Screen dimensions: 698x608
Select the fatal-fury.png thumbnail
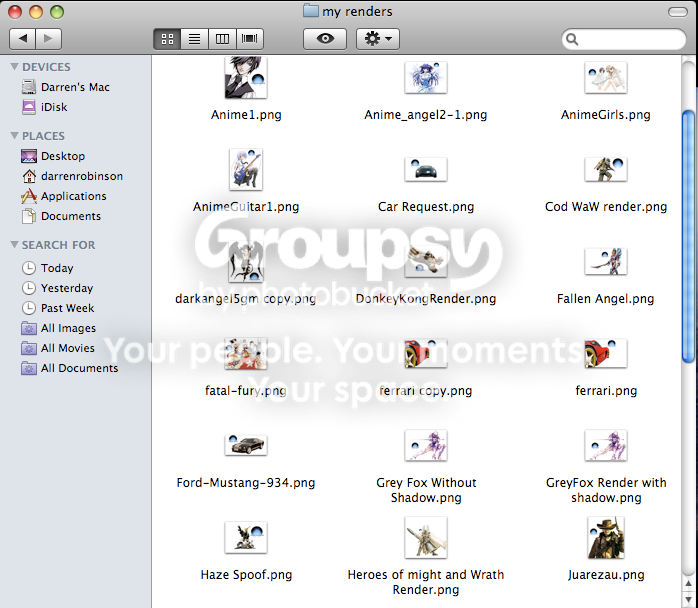(x=246, y=353)
